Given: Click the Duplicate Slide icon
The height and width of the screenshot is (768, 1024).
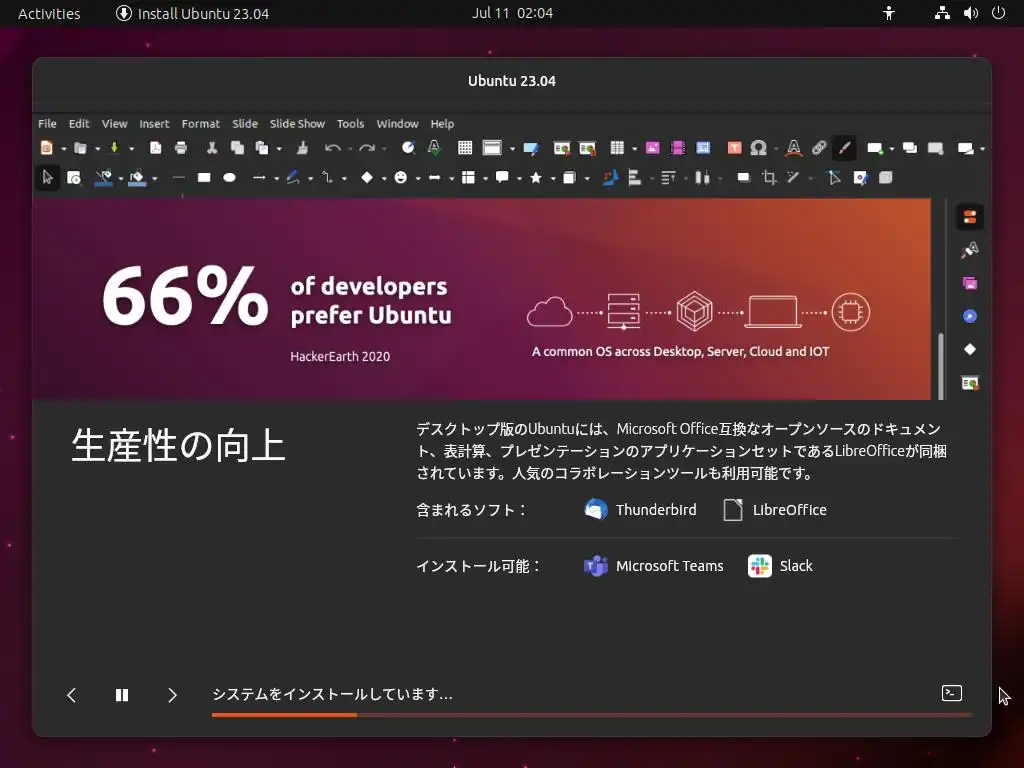Looking at the screenshot, I should pos(910,148).
